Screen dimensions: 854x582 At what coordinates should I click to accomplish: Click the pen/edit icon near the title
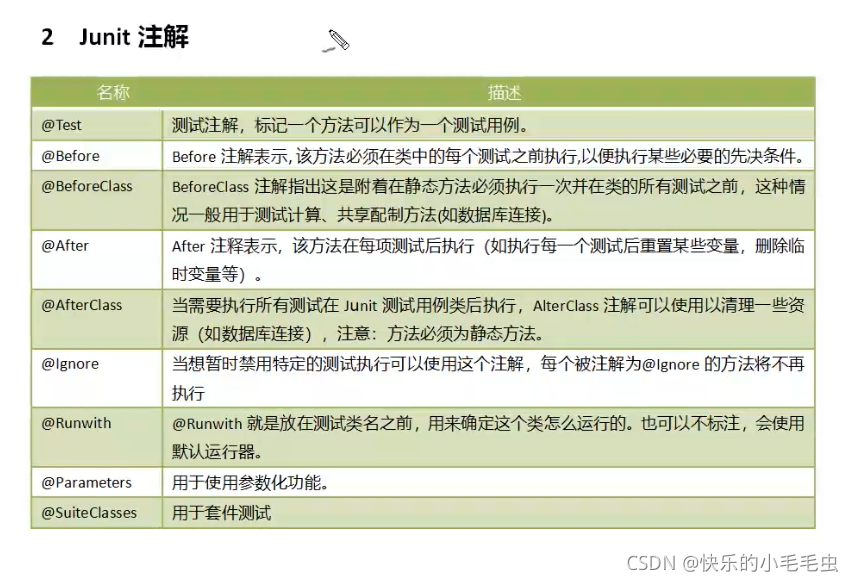(335, 40)
